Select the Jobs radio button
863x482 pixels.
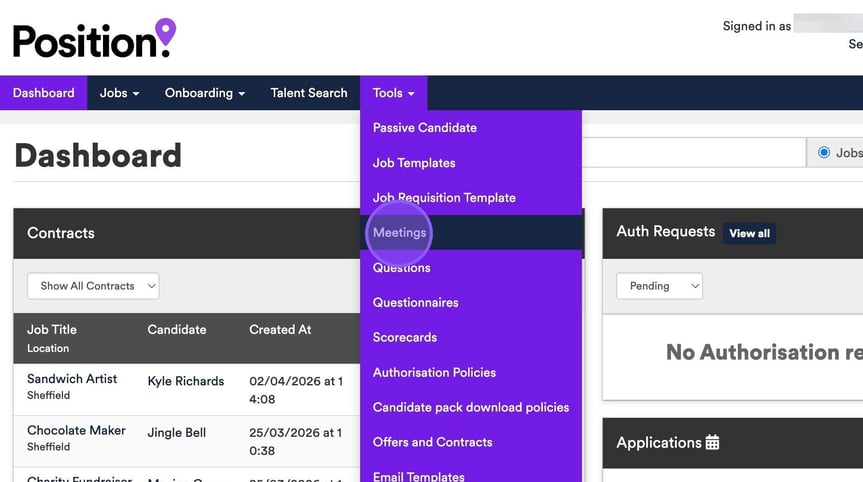pos(824,153)
